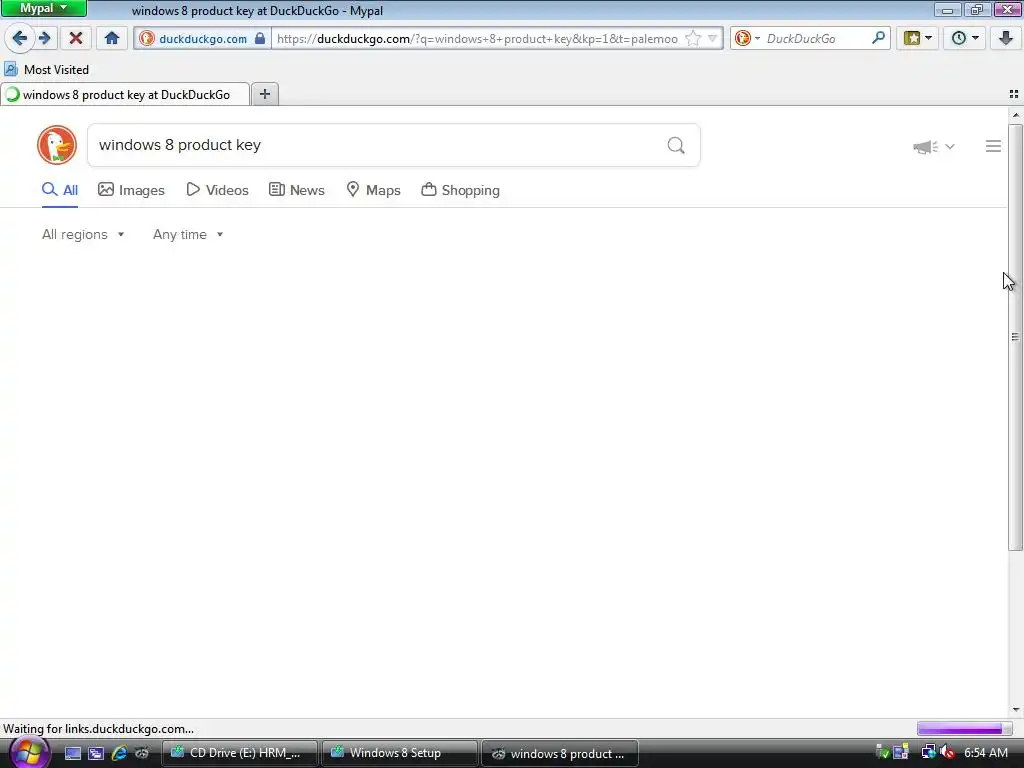Switch to the Maps tab
This screenshot has height=768, width=1024.
(x=373, y=190)
